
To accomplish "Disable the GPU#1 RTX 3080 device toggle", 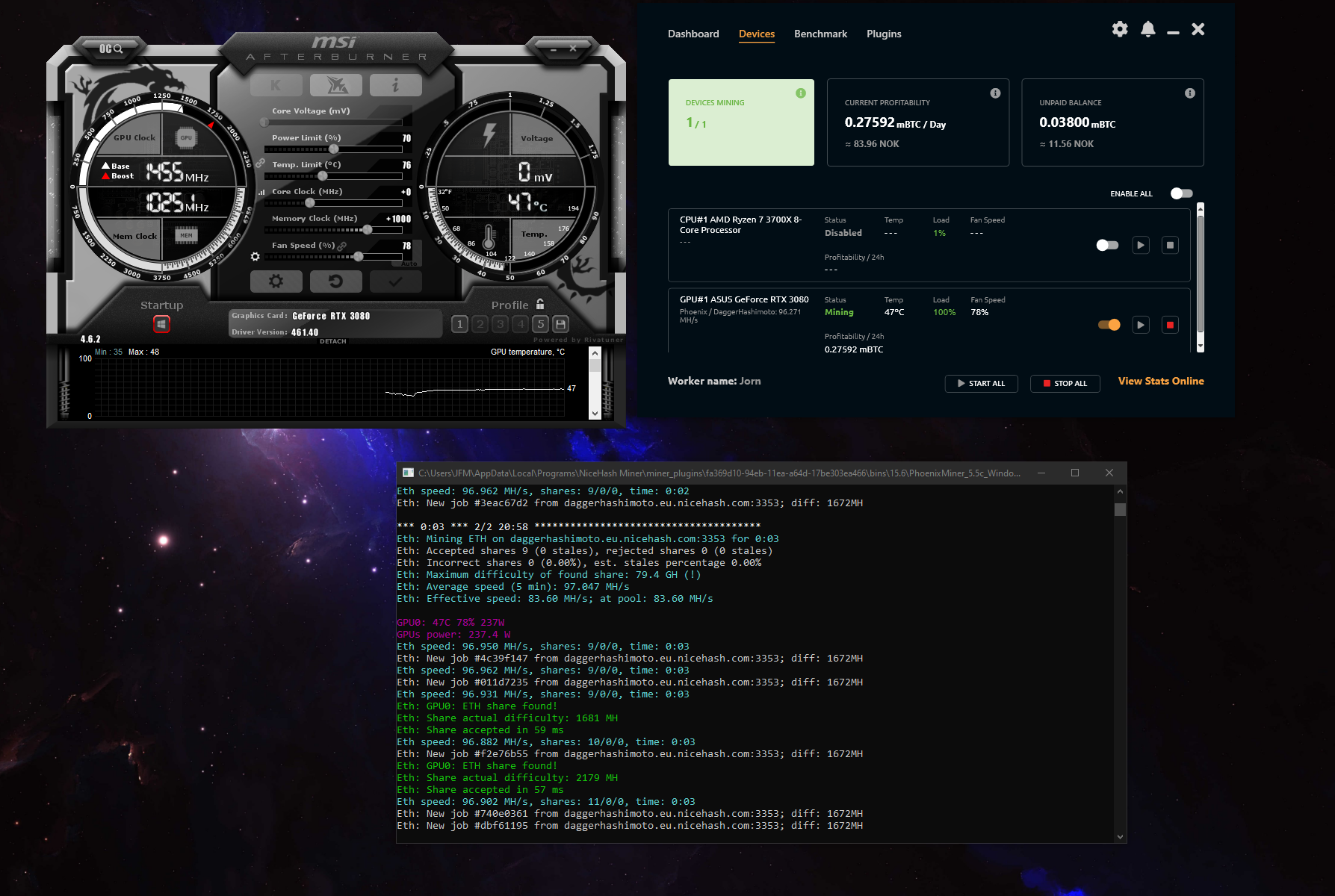I will coord(1109,325).
